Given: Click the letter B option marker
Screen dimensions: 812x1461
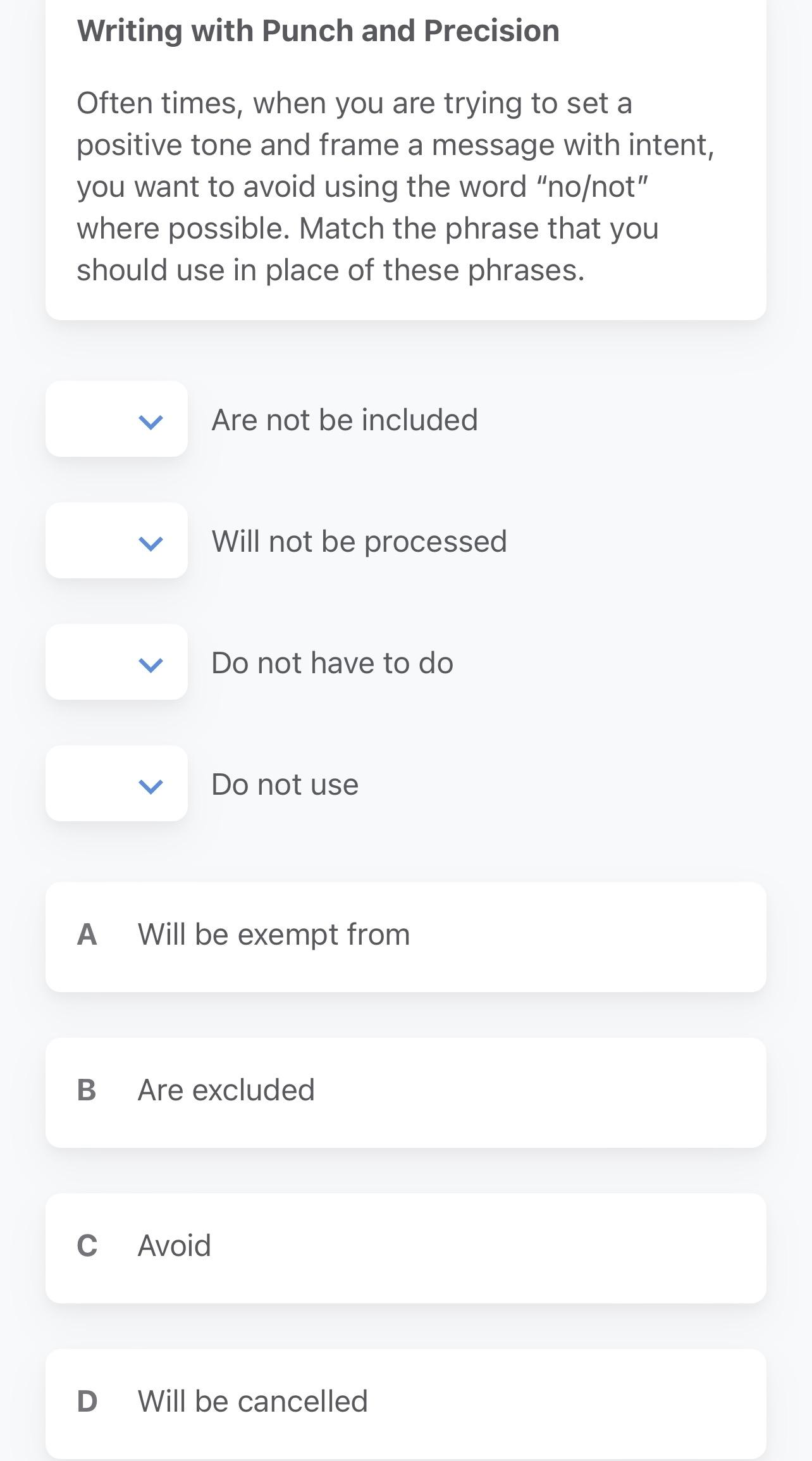Looking at the screenshot, I should coord(87,1090).
